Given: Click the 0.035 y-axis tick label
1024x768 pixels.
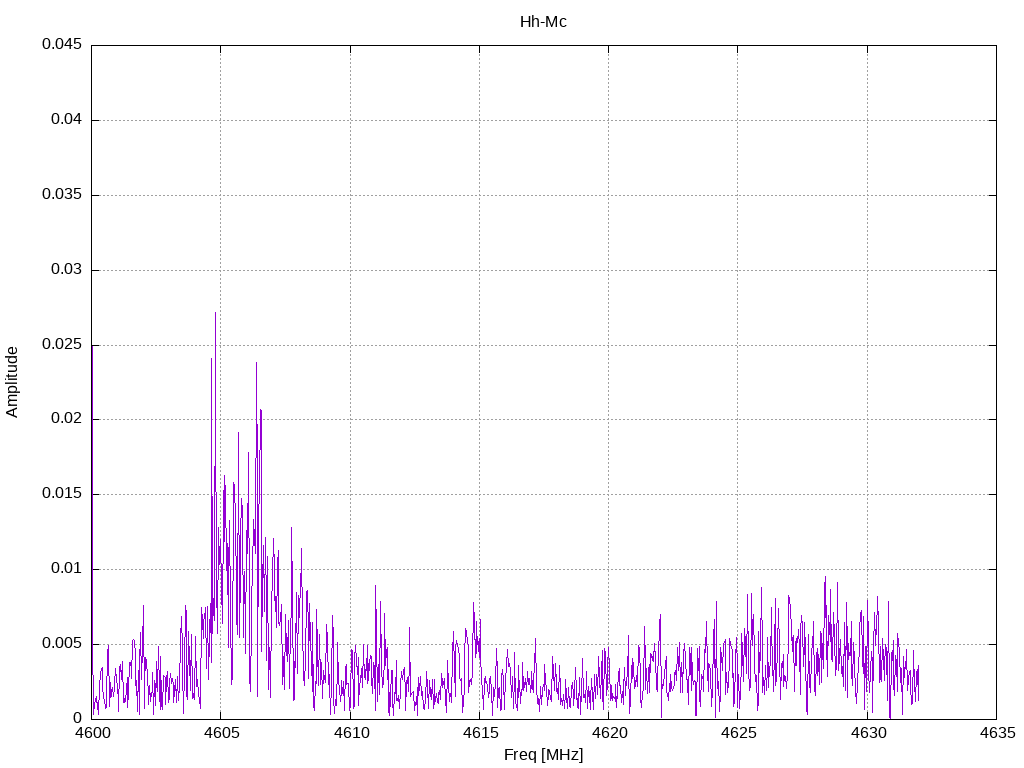Looking at the screenshot, I should [x=61, y=195].
